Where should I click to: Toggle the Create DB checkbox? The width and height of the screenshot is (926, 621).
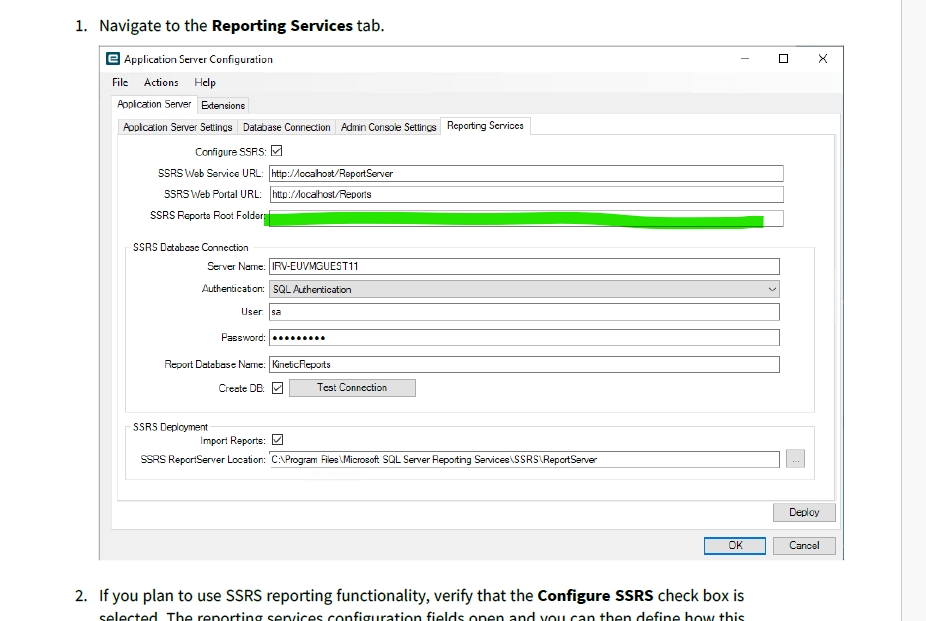click(278, 388)
